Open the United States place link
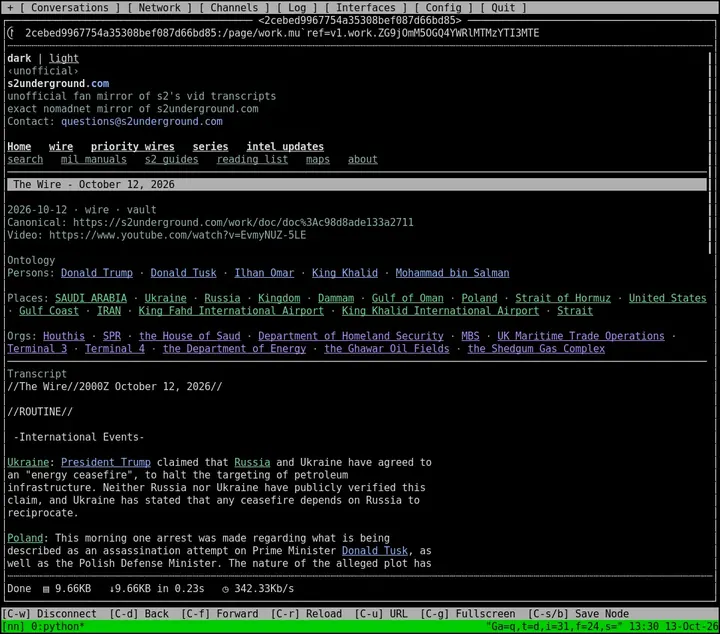The height and width of the screenshot is (634, 720). click(x=668, y=298)
